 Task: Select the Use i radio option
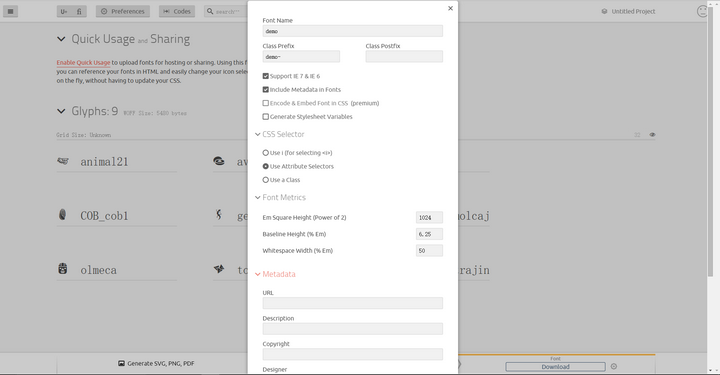(265, 153)
